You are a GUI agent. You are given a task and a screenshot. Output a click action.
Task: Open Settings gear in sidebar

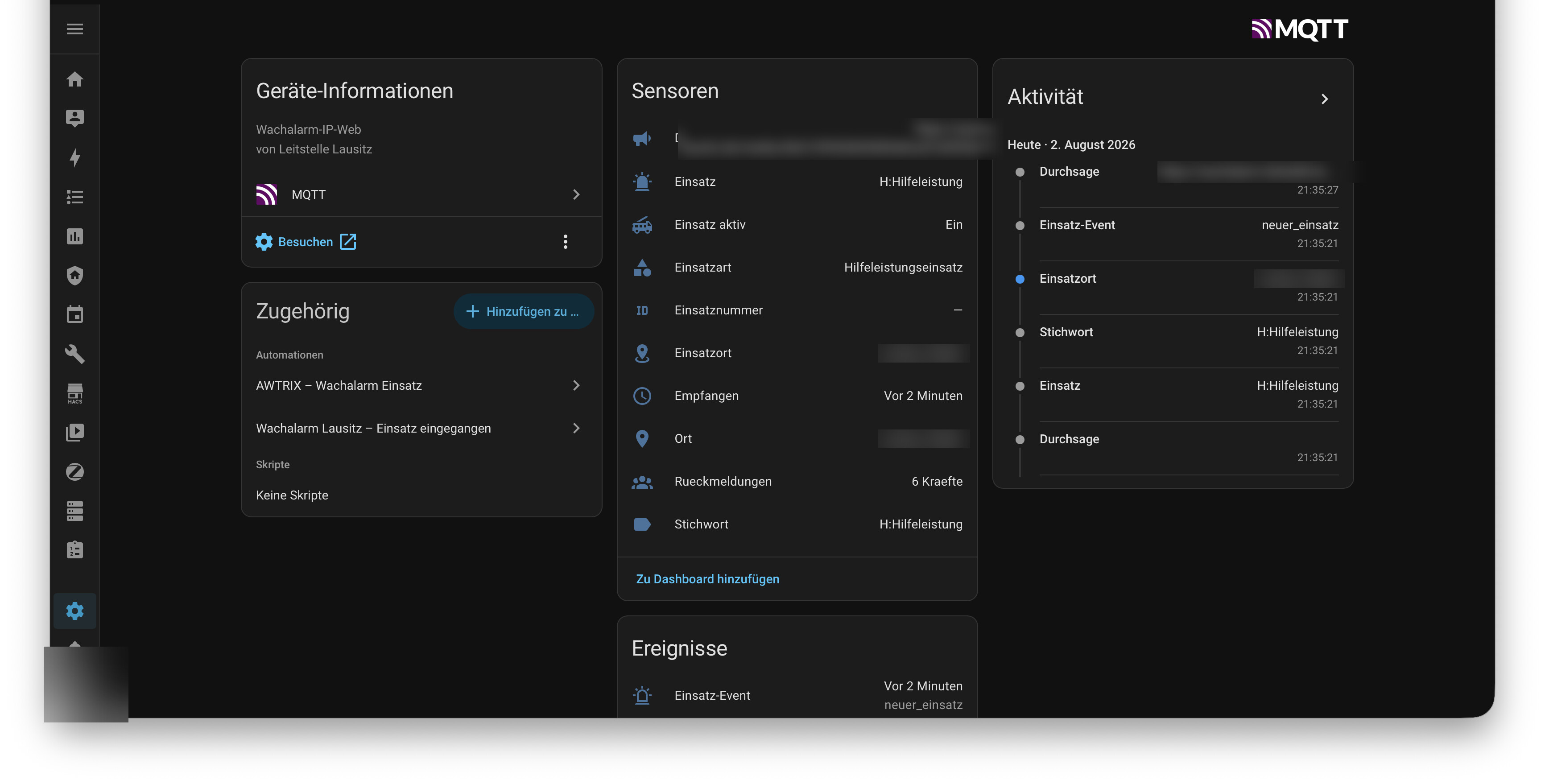(x=74, y=611)
